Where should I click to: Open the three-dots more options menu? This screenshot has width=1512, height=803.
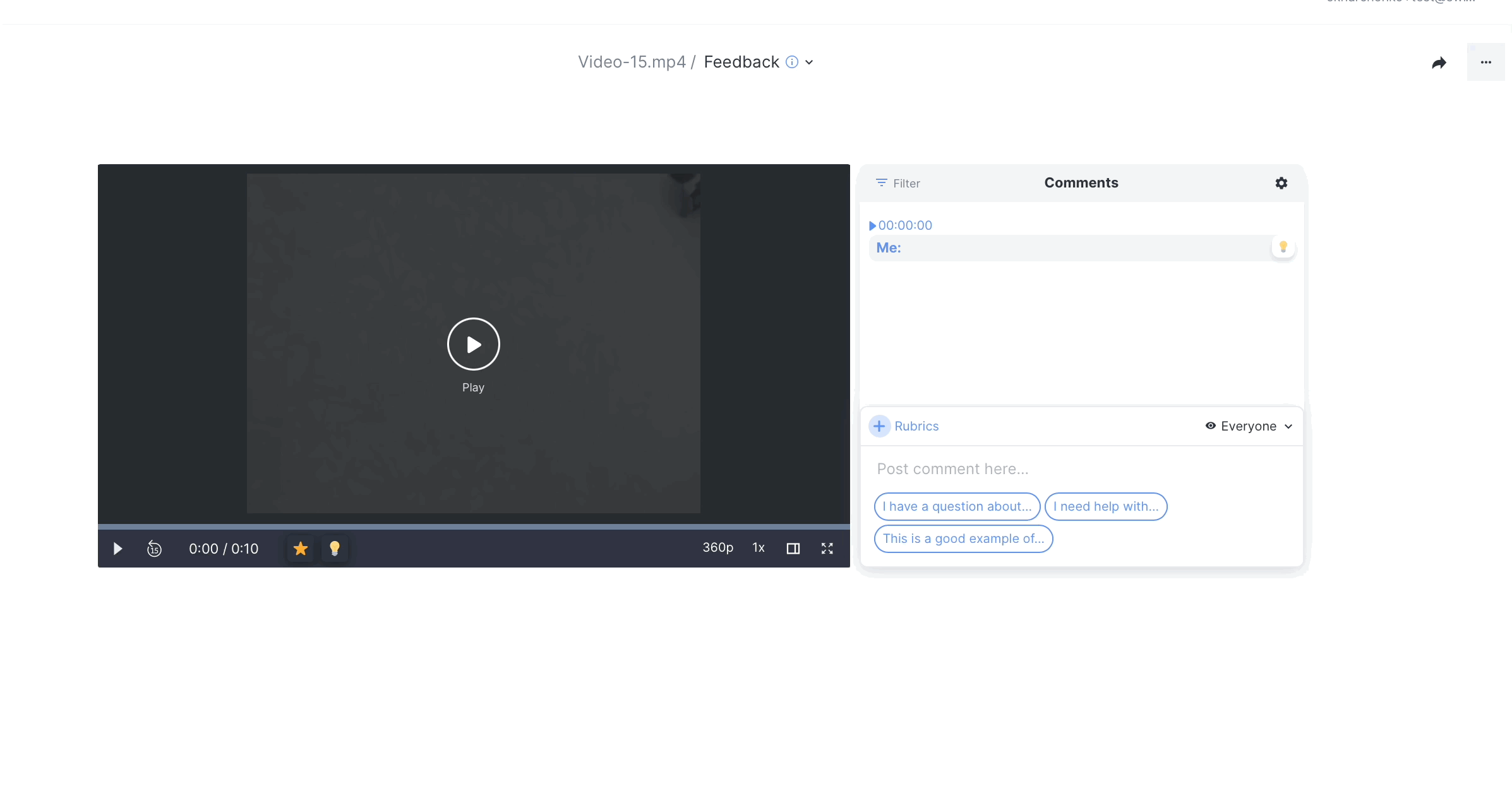pyautogui.click(x=1485, y=62)
